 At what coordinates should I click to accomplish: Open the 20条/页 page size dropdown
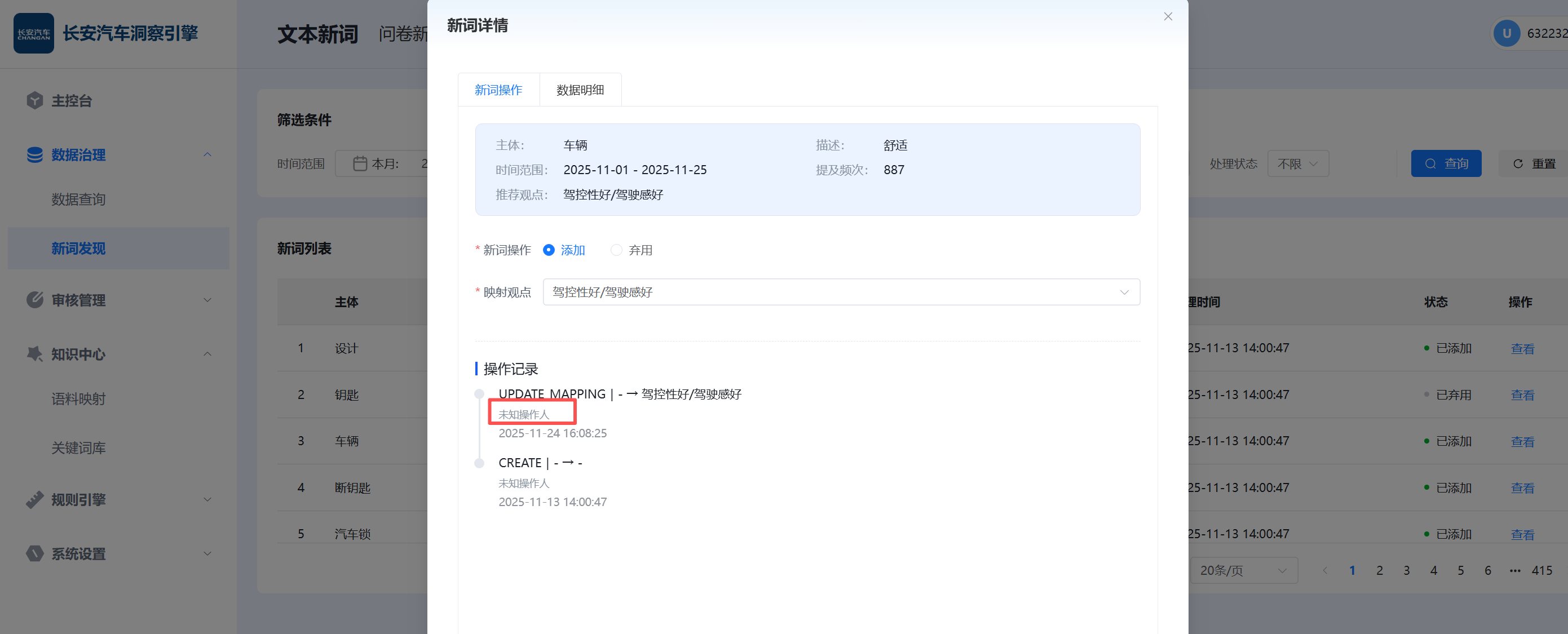(x=1243, y=570)
